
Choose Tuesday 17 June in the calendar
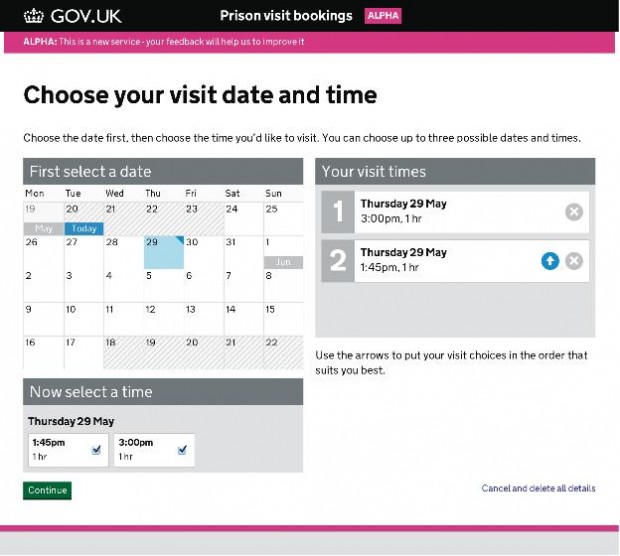tap(84, 353)
